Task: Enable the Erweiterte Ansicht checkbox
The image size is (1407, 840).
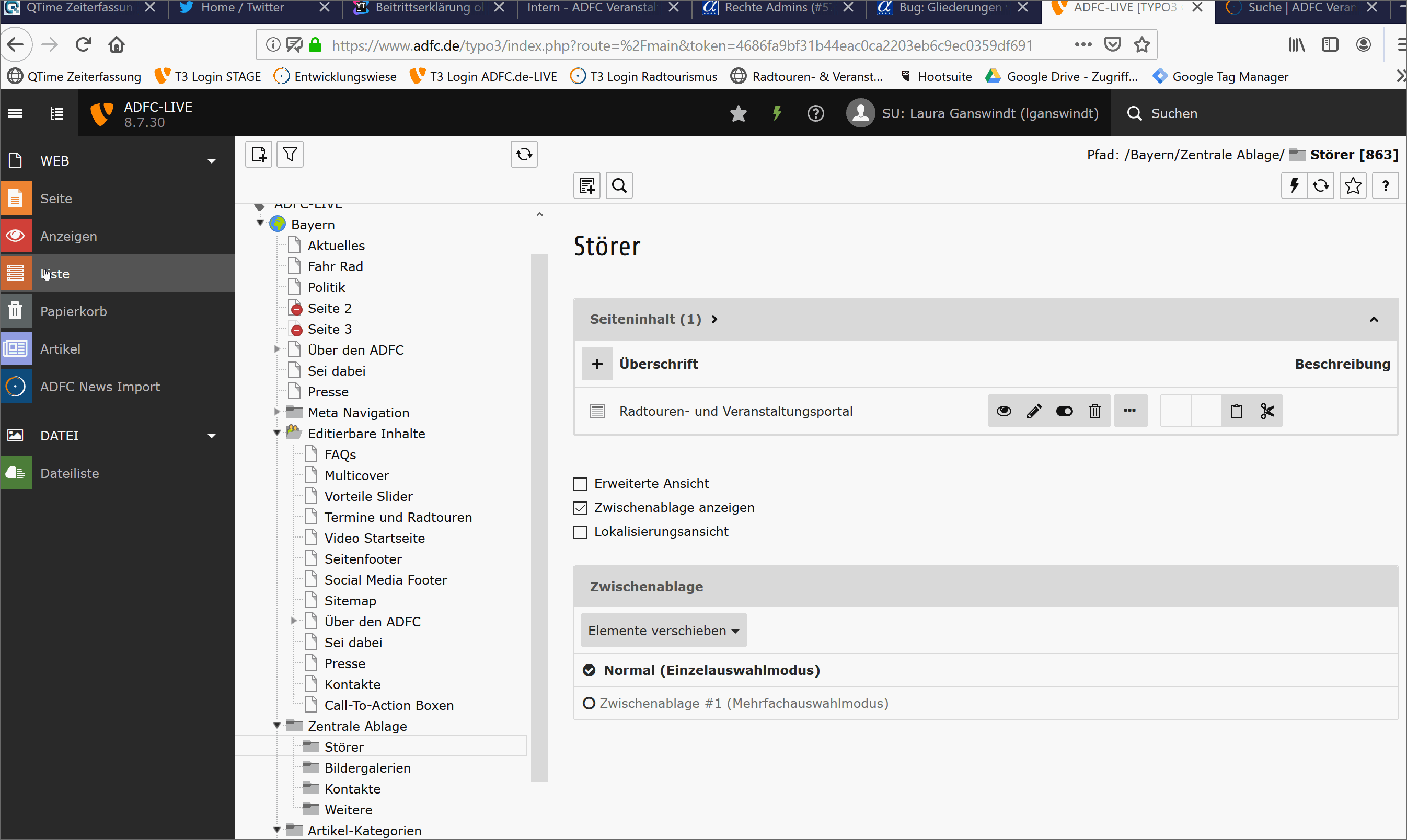Action: [x=580, y=484]
